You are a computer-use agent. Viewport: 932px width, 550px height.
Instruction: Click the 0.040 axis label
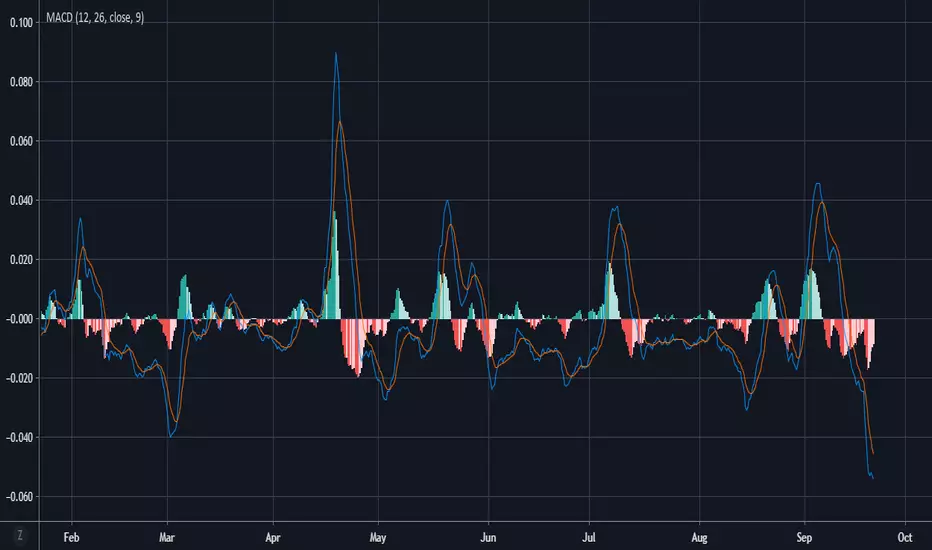click(21, 200)
